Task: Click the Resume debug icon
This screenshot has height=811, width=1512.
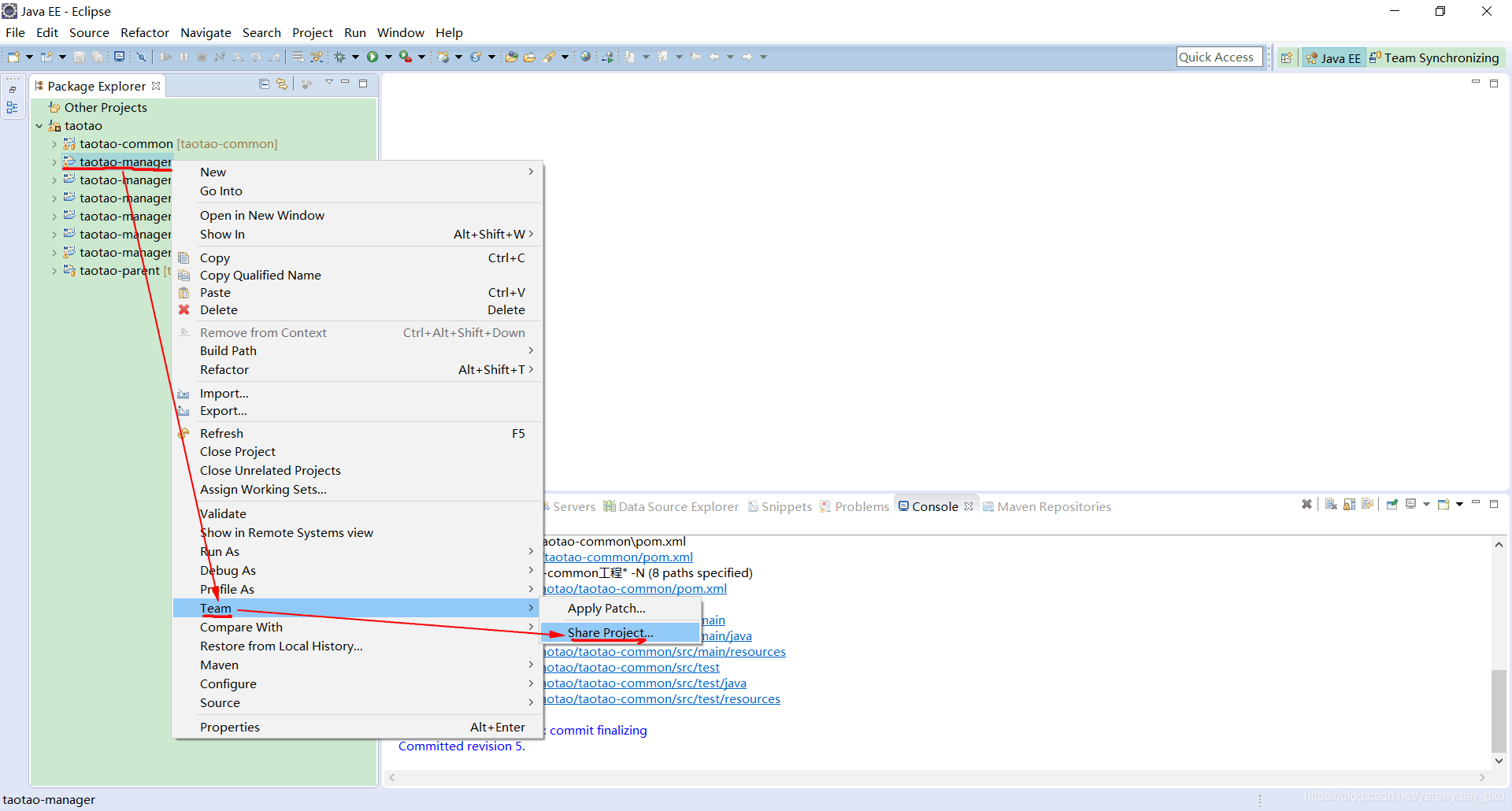Action: click(165, 57)
